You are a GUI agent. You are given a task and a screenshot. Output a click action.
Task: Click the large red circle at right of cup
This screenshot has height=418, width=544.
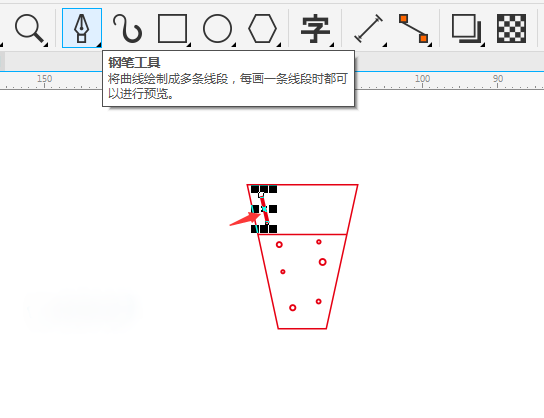[323, 262]
